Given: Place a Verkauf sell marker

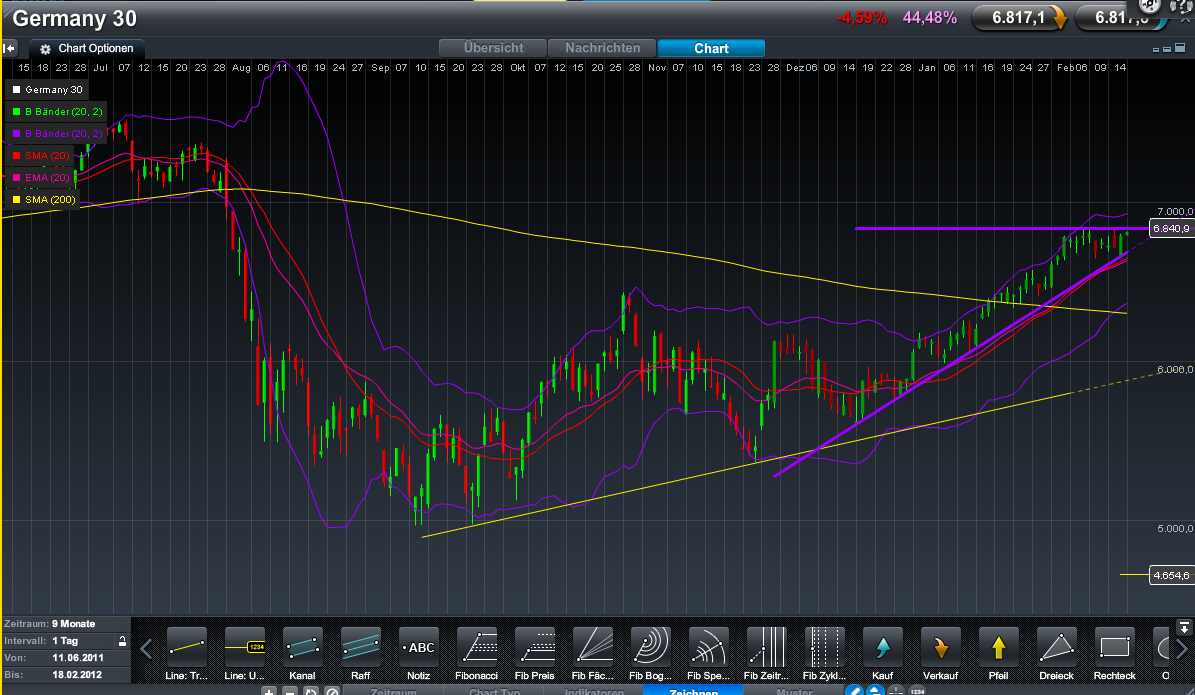Looking at the screenshot, I should [941, 647].
